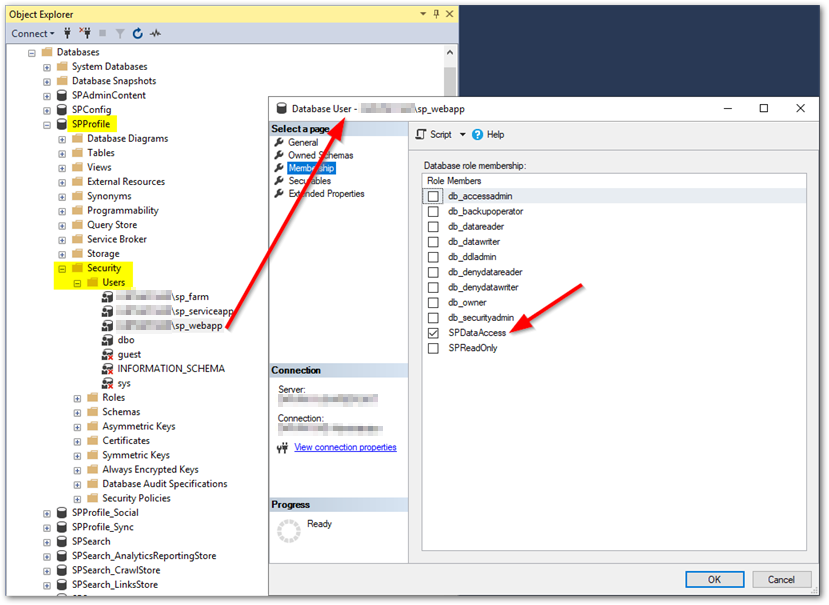The height and width of the screenshot is (605, 829).
Task: Click the Help button label
Action: (495, 134)
